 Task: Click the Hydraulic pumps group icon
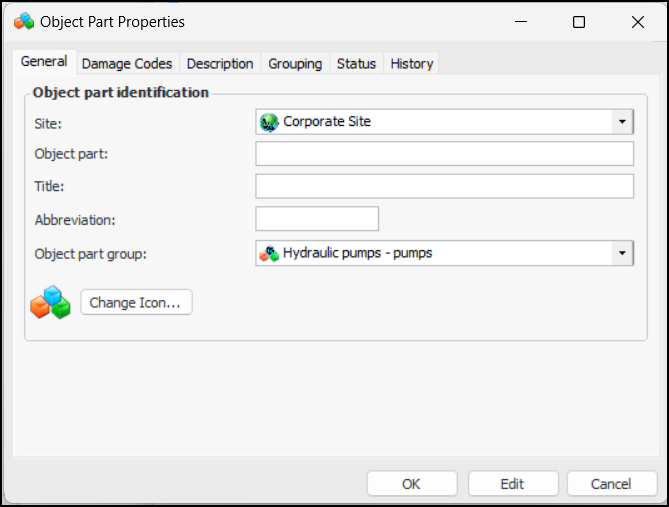(269, 253)
